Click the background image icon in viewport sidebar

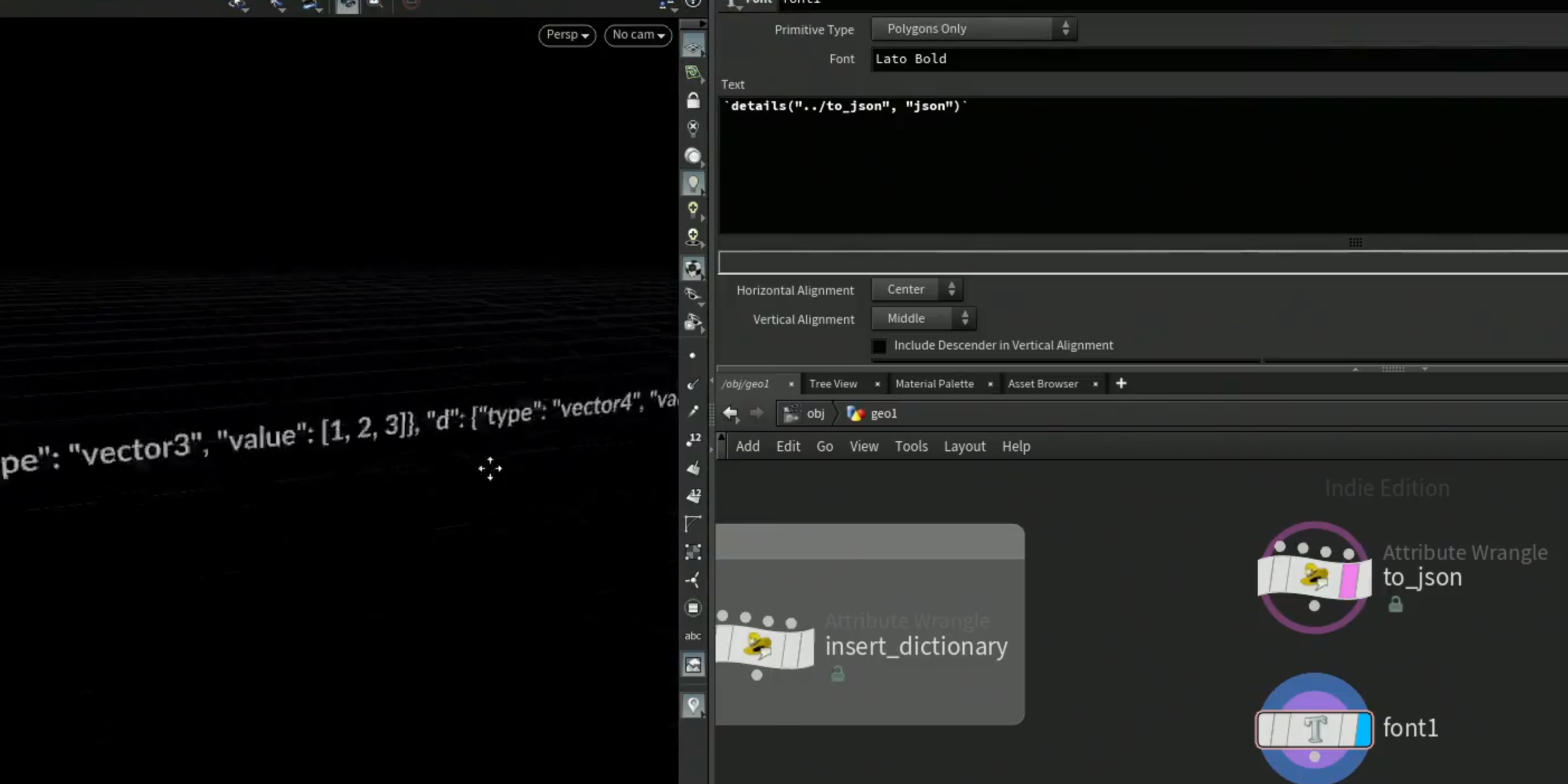tap(693, 665)
